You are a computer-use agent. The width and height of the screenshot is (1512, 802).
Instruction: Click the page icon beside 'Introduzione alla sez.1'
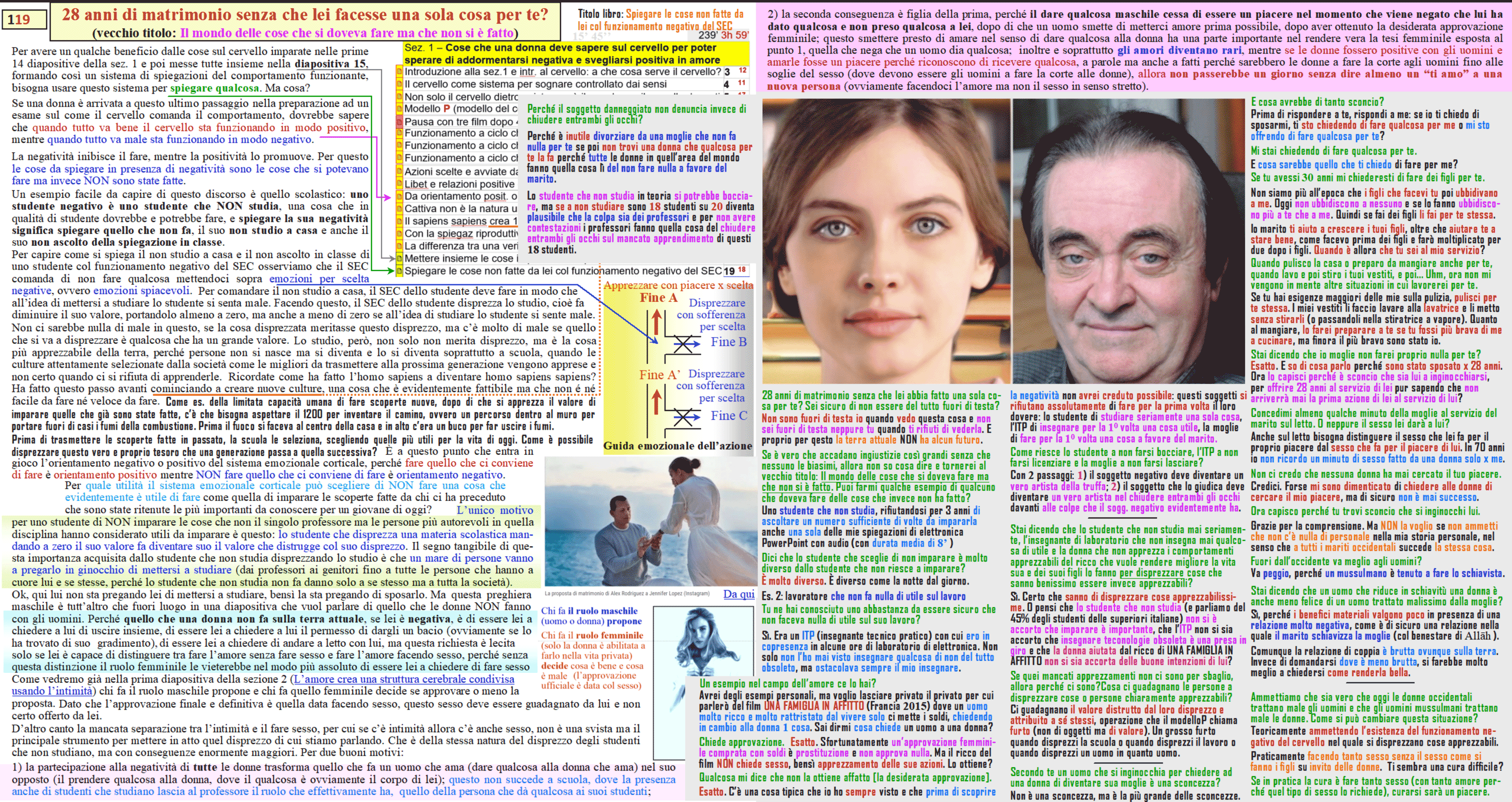[x=400, y=72]
